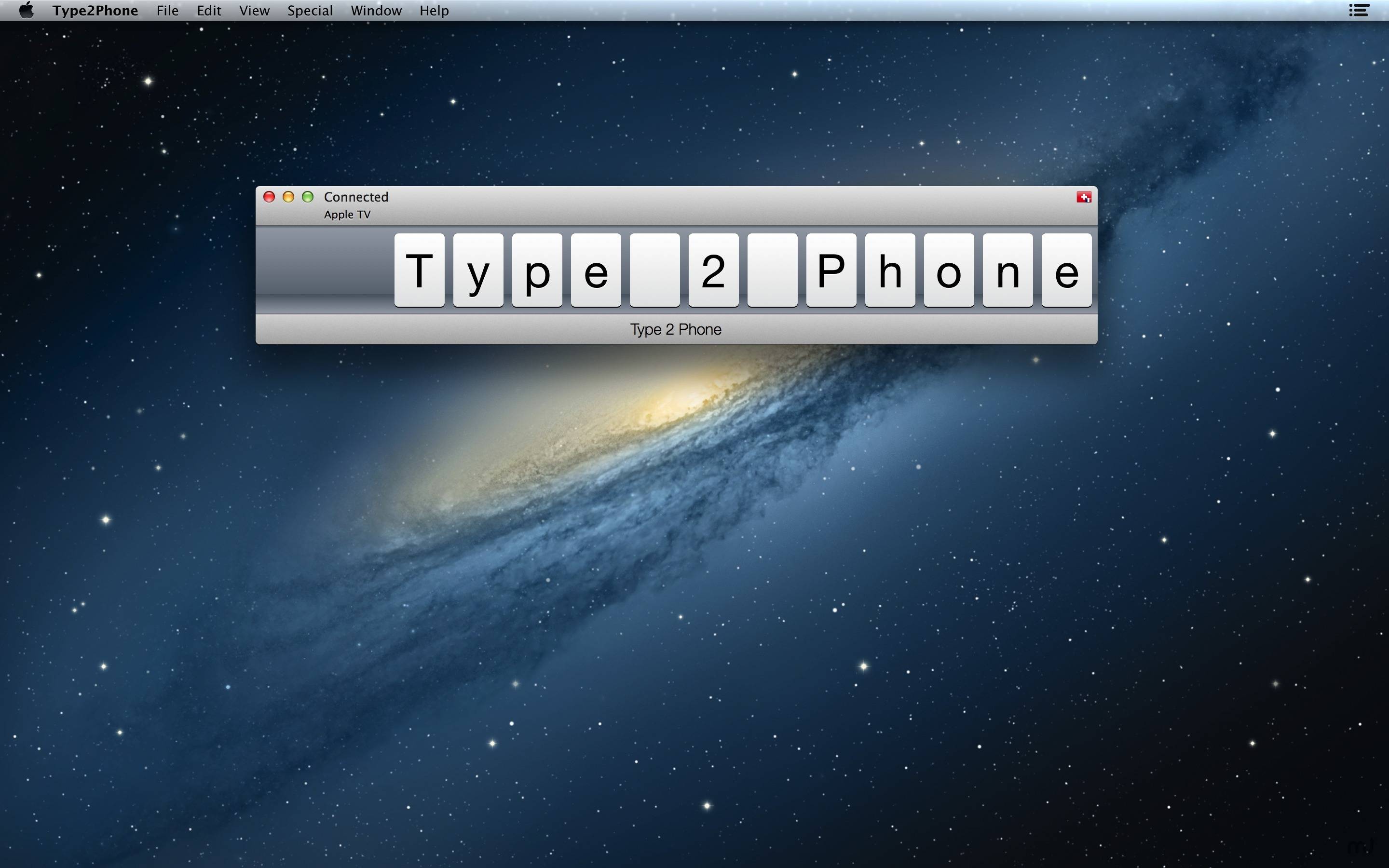Click the number 2 key tile

click(x=713, y=271)
